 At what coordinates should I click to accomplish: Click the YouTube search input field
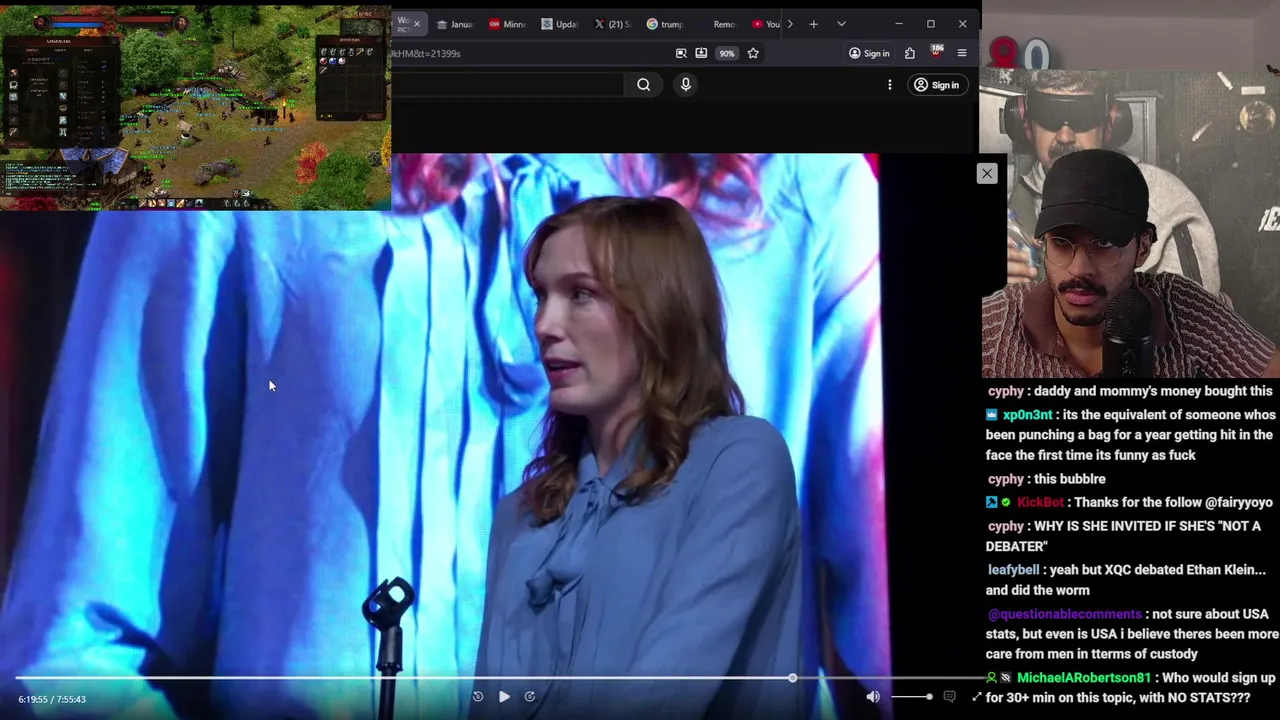click(507, 85)
